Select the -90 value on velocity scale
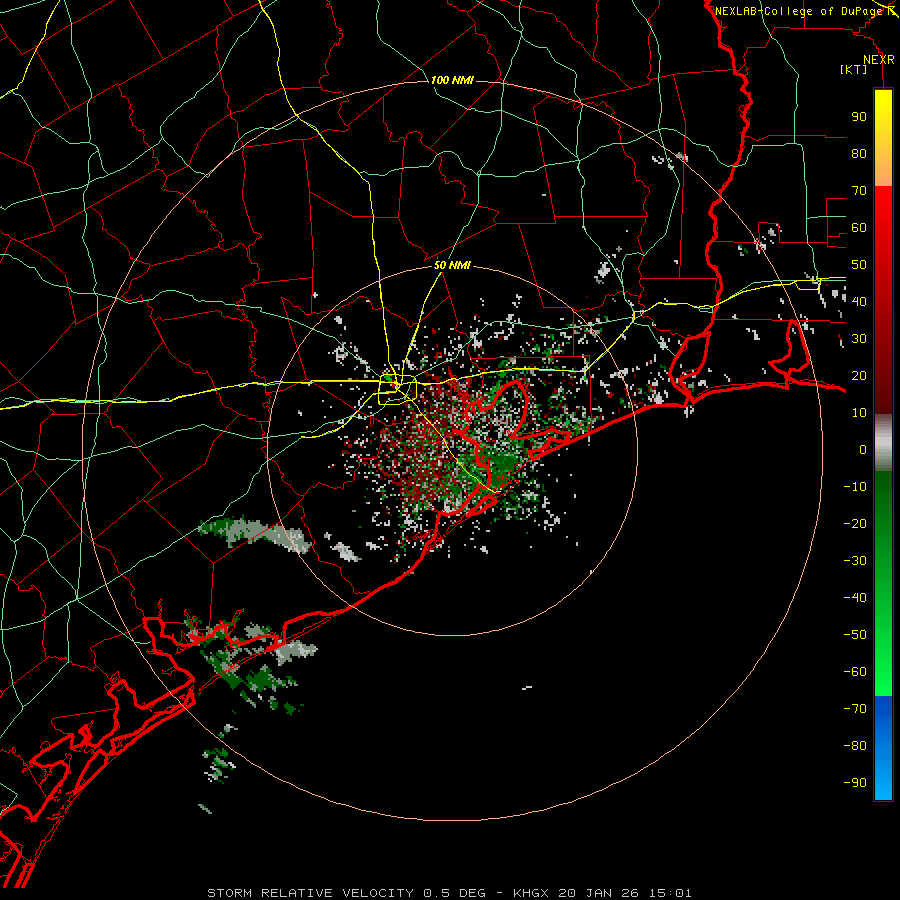The width and height of the screenshot is (900, 900). (855, 783)
